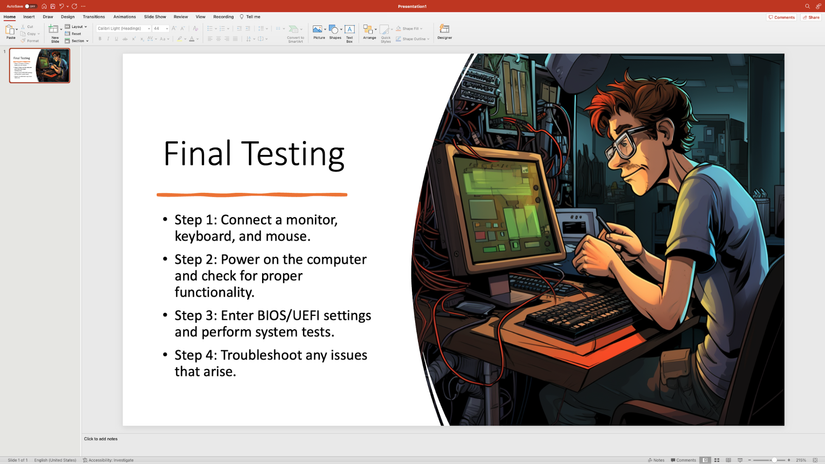This screenshot has height=464, width=825.
Task: Select the Final Testing slide thumbnail
Action: (x=39, y=66)
